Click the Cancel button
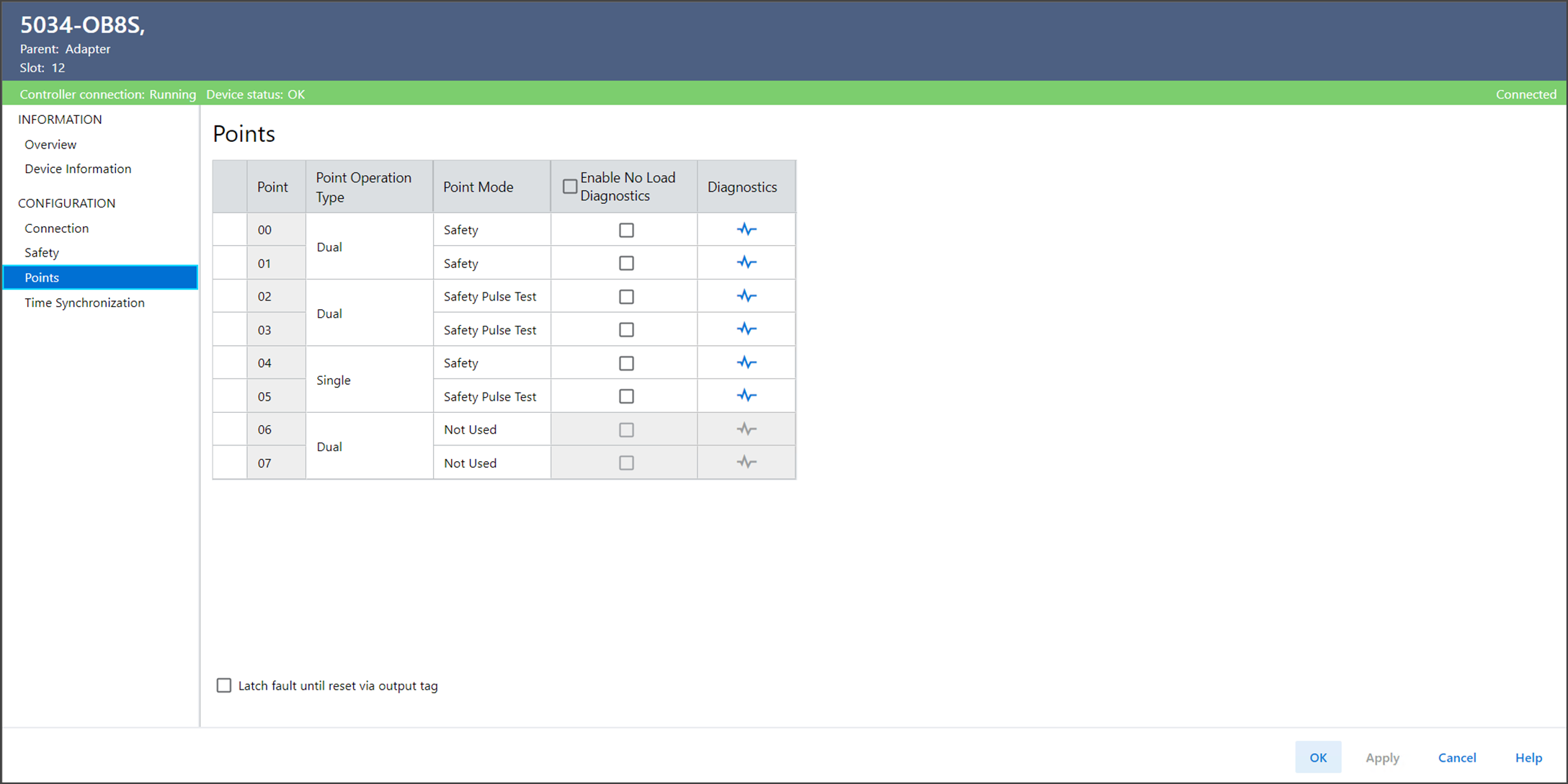Viewport: 1568px width, 784px height. 1456,757
